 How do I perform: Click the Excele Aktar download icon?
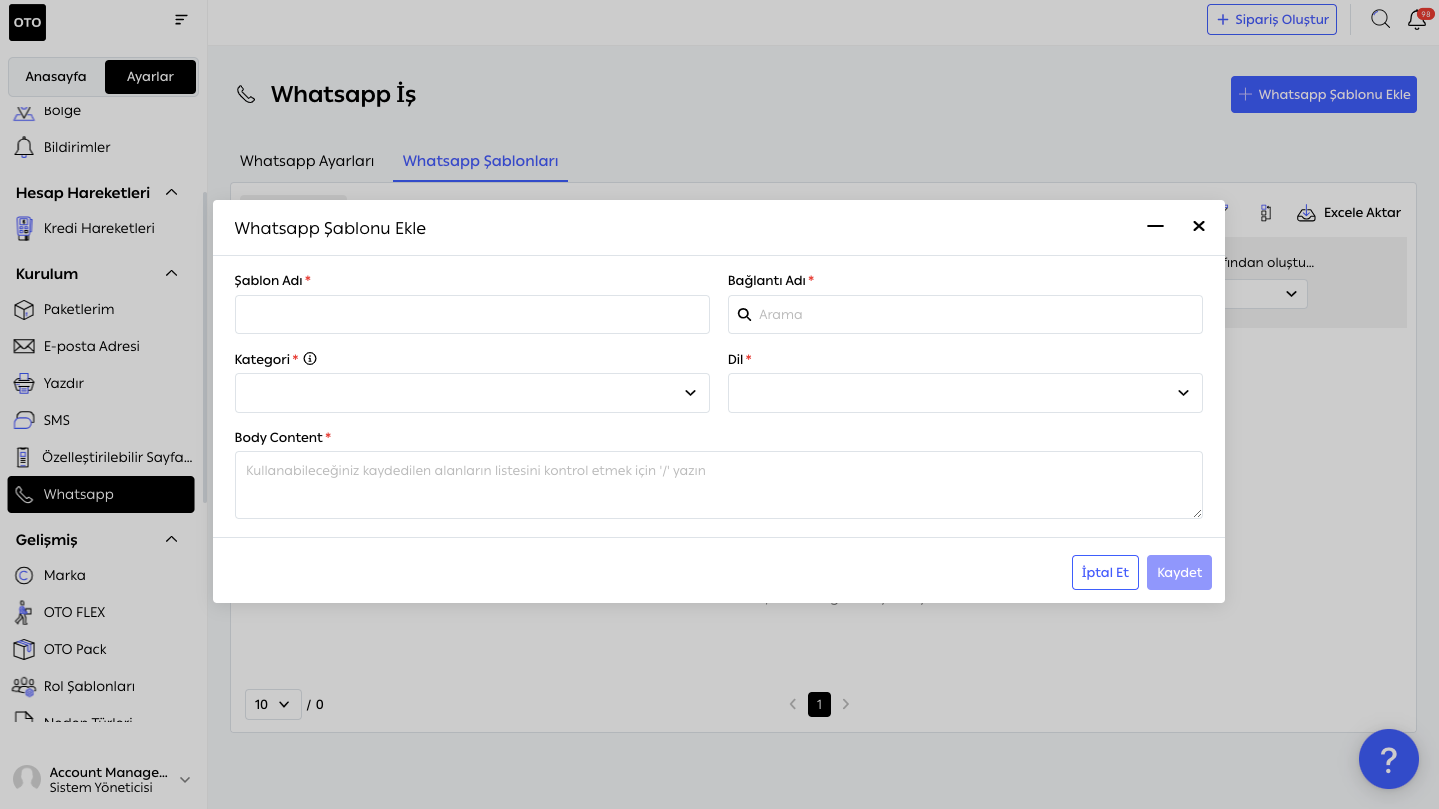coord(1306,213)
